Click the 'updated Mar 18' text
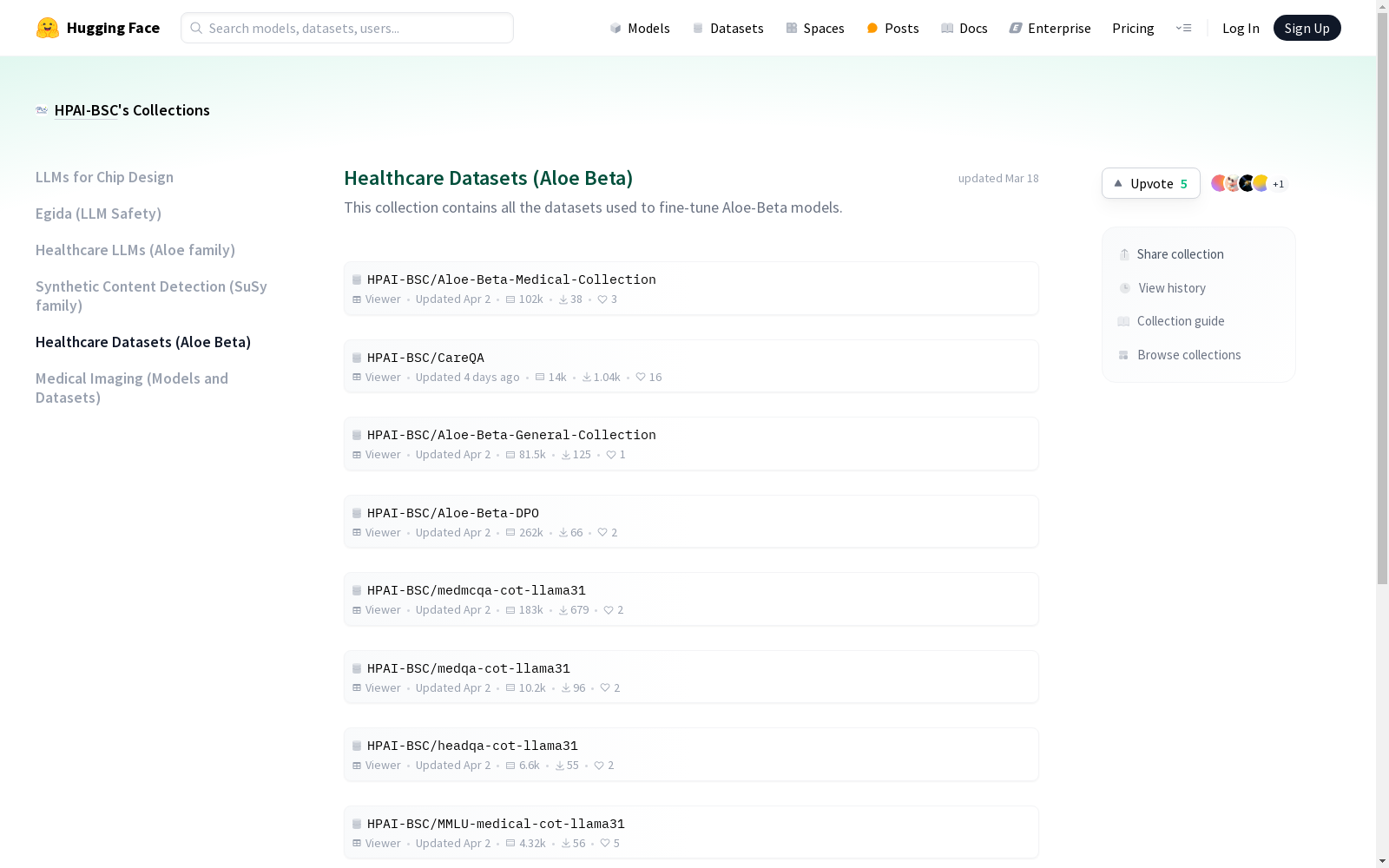The width and height of the screenshot is (1389, 868). [998, 178]
